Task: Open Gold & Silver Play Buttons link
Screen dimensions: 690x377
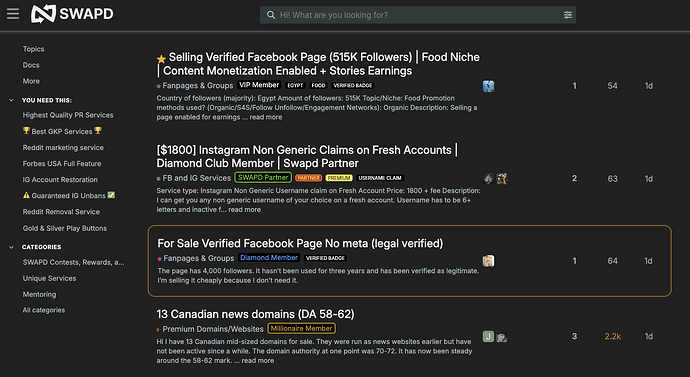Action: [65, 228]
